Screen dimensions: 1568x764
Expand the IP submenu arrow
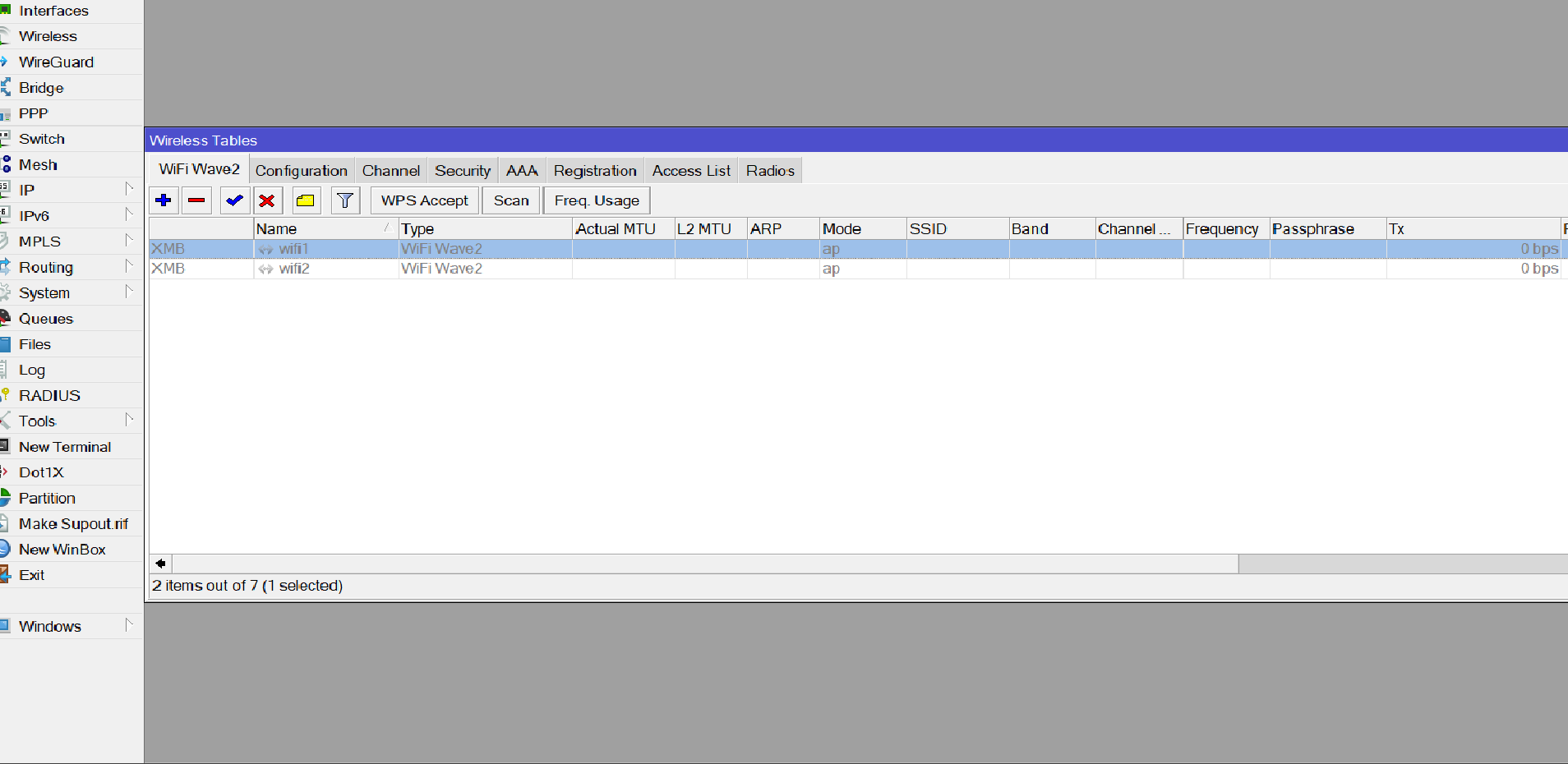[129, 190]
